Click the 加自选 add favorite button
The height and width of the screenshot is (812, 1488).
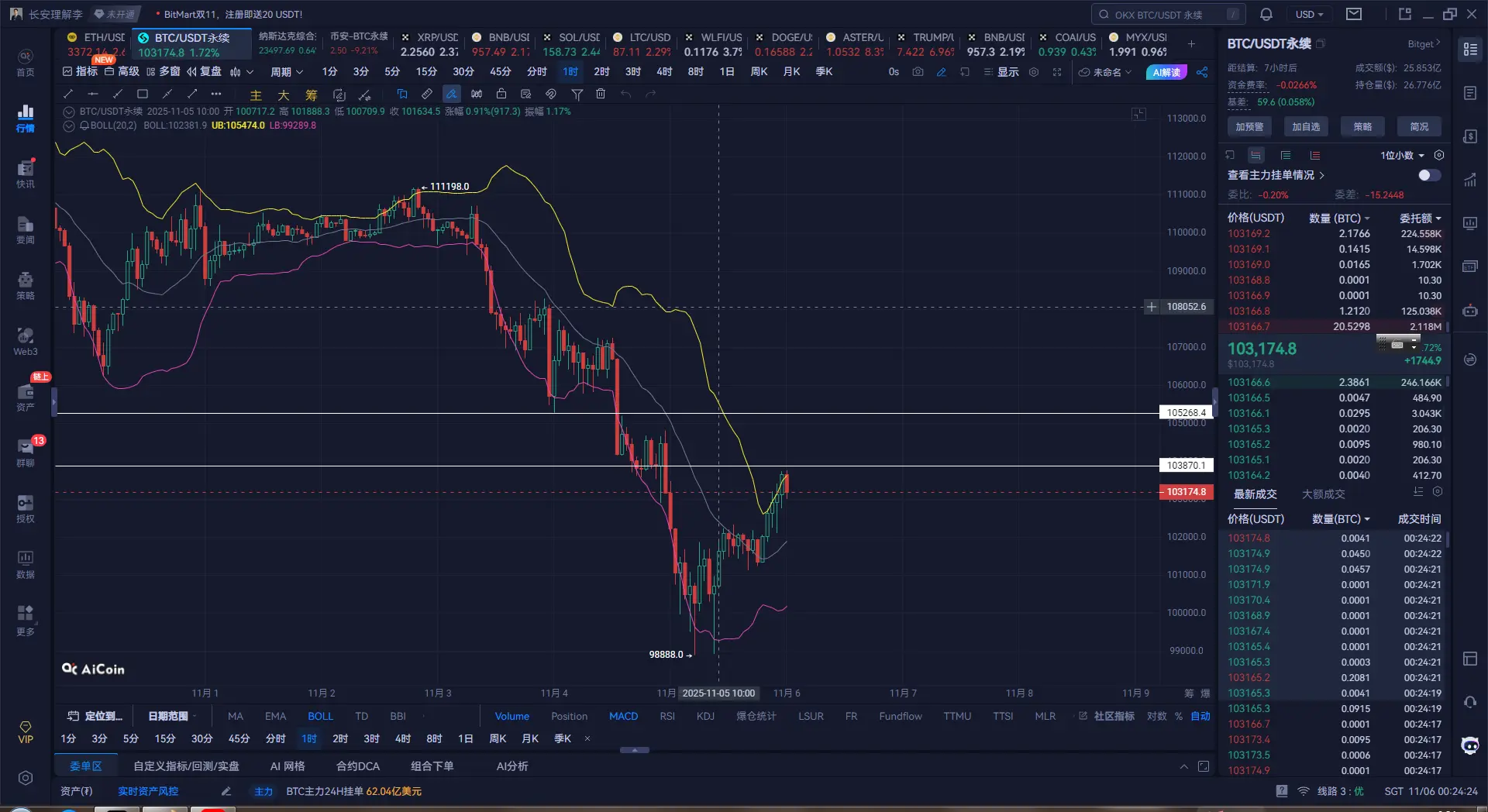click(1306, 127)
